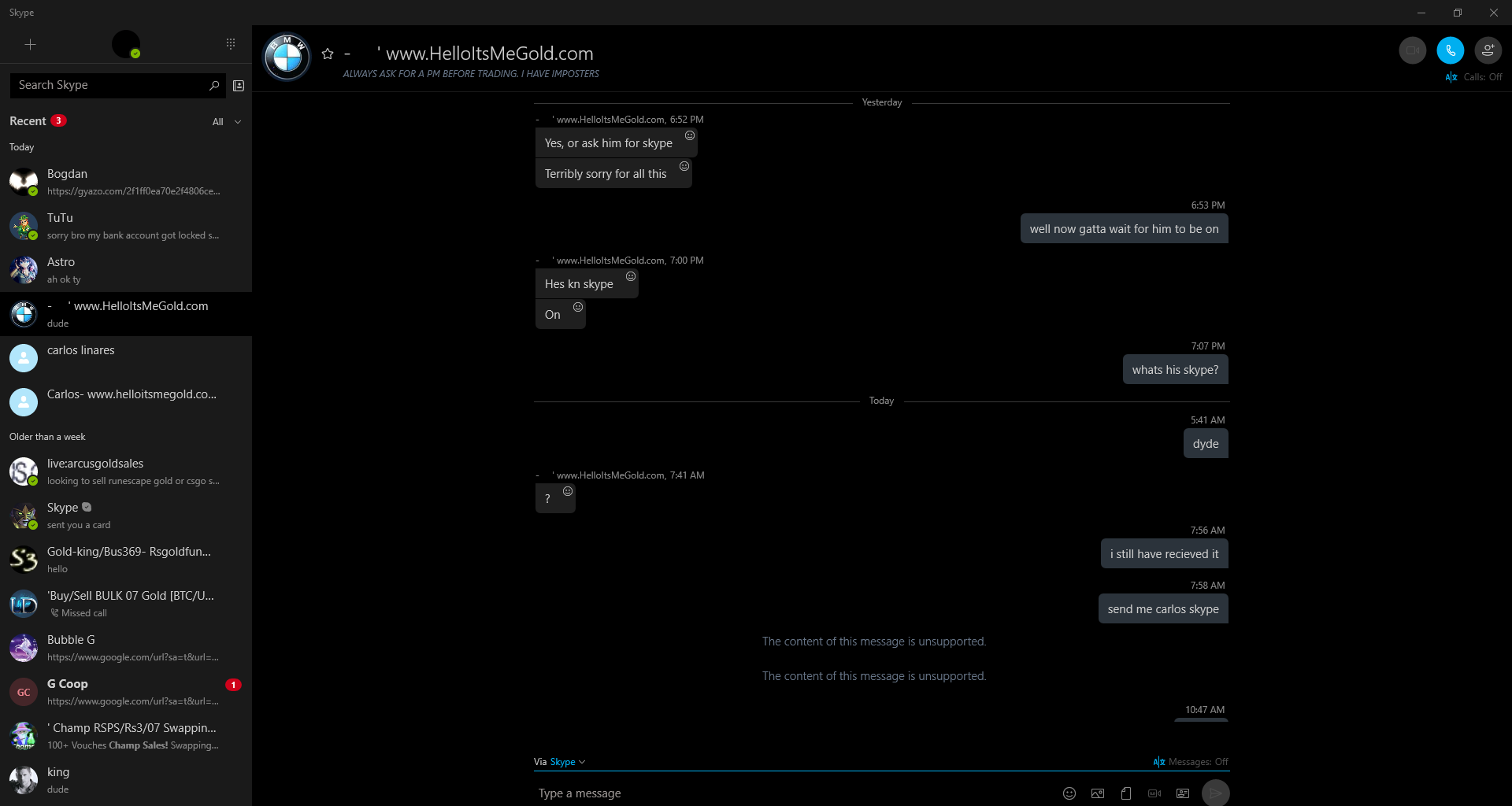
Task: React to the '?' message
Action: point(568,491)
